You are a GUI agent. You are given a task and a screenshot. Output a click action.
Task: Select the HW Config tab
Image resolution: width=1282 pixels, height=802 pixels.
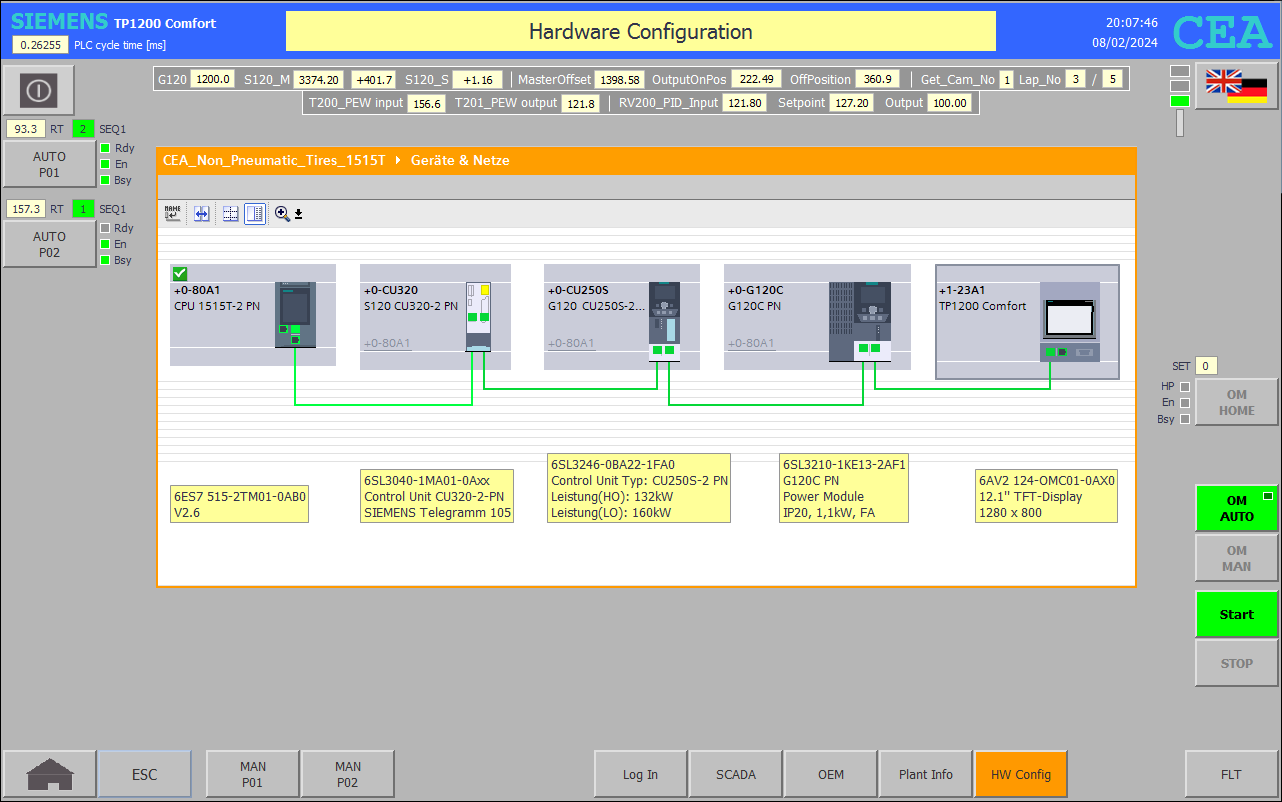coord(1021,774)
